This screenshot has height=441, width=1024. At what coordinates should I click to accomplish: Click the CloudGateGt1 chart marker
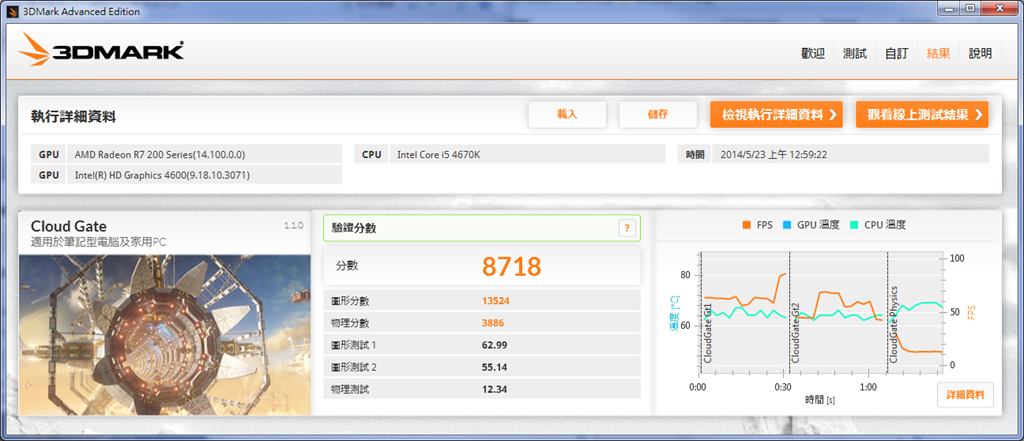pyautogui.click(x=708, y=333)
